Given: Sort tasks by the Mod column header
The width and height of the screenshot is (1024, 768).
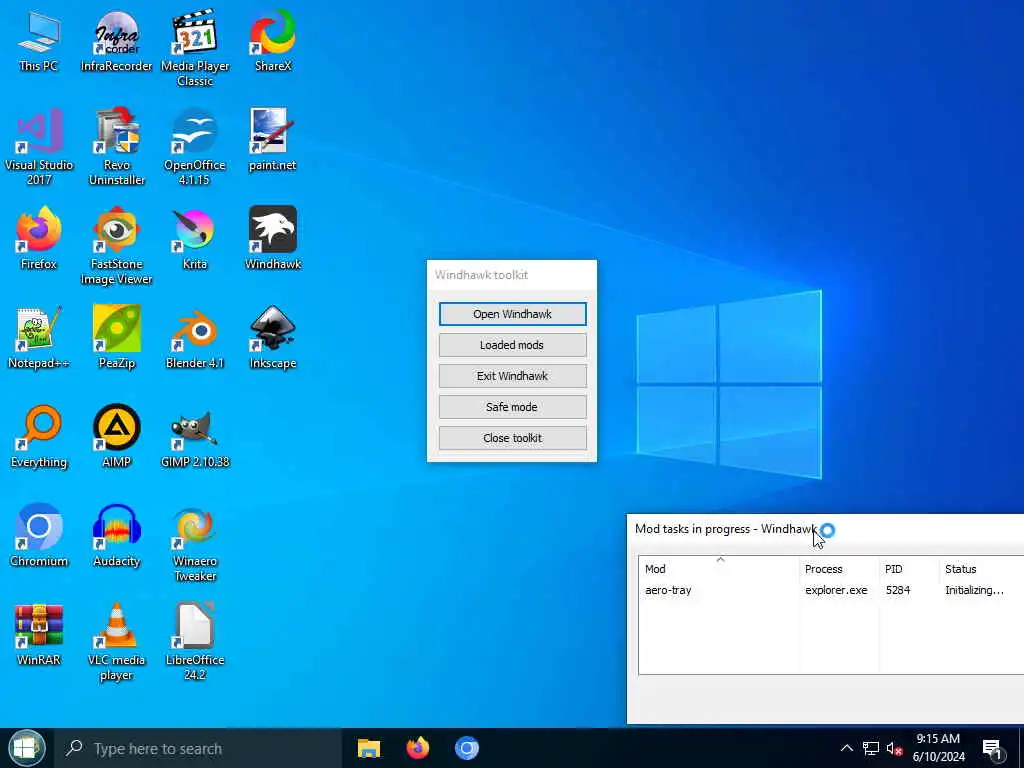Looking at the screenshot, I should click(x=719, y=569).
